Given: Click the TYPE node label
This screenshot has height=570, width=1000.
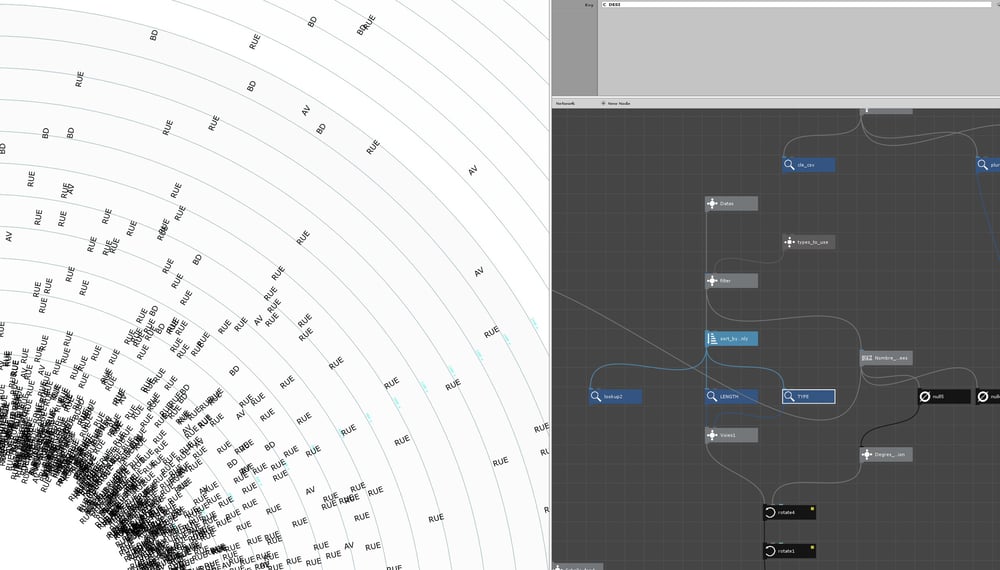Looking at the screenshot, I should 803,397.
